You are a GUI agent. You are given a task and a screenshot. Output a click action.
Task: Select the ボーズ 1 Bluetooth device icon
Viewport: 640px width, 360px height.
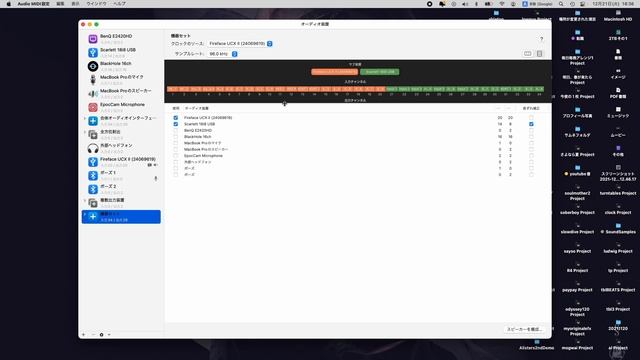point(93,176)
